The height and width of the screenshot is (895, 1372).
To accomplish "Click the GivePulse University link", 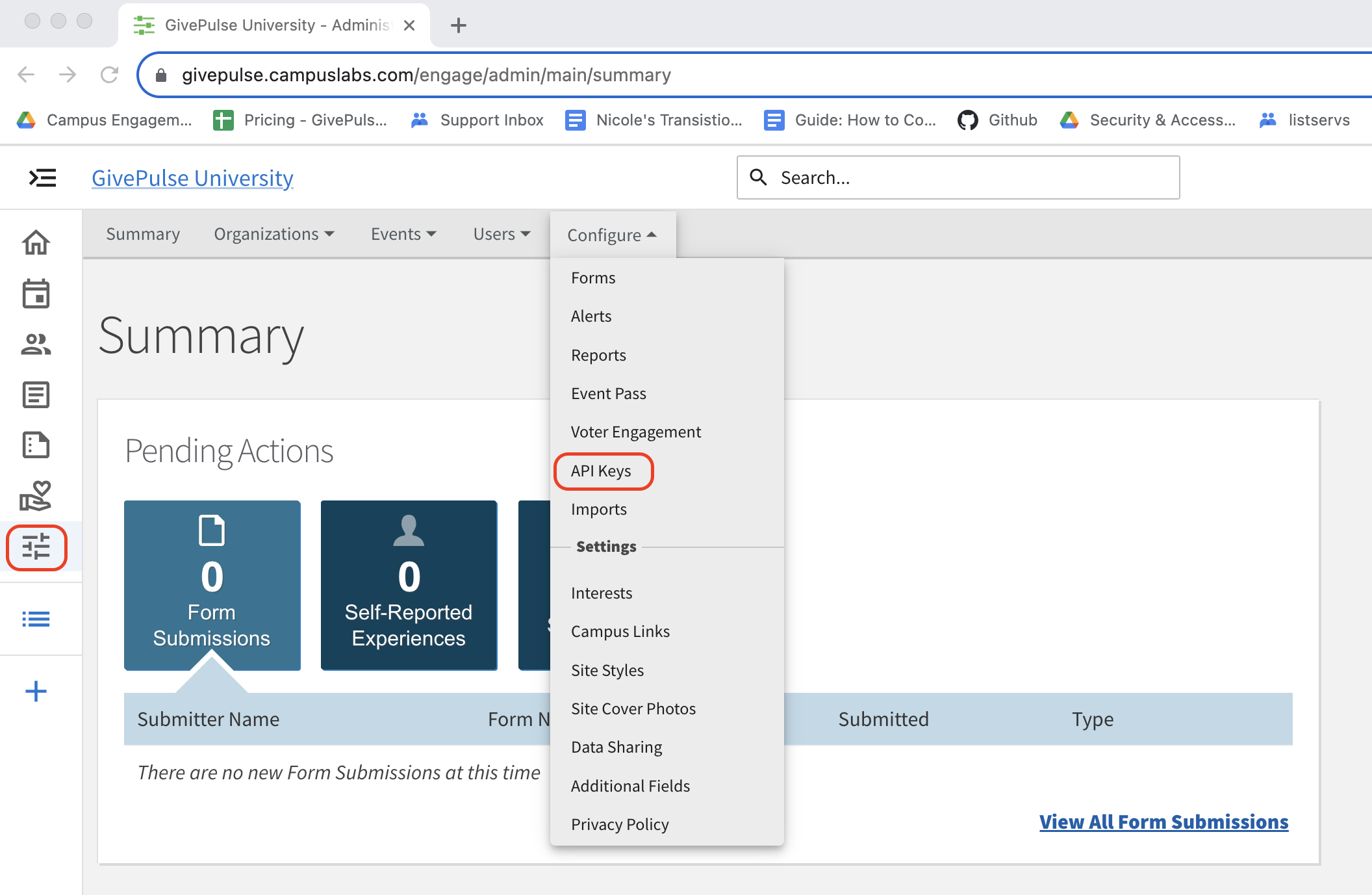I will [192, 178].
